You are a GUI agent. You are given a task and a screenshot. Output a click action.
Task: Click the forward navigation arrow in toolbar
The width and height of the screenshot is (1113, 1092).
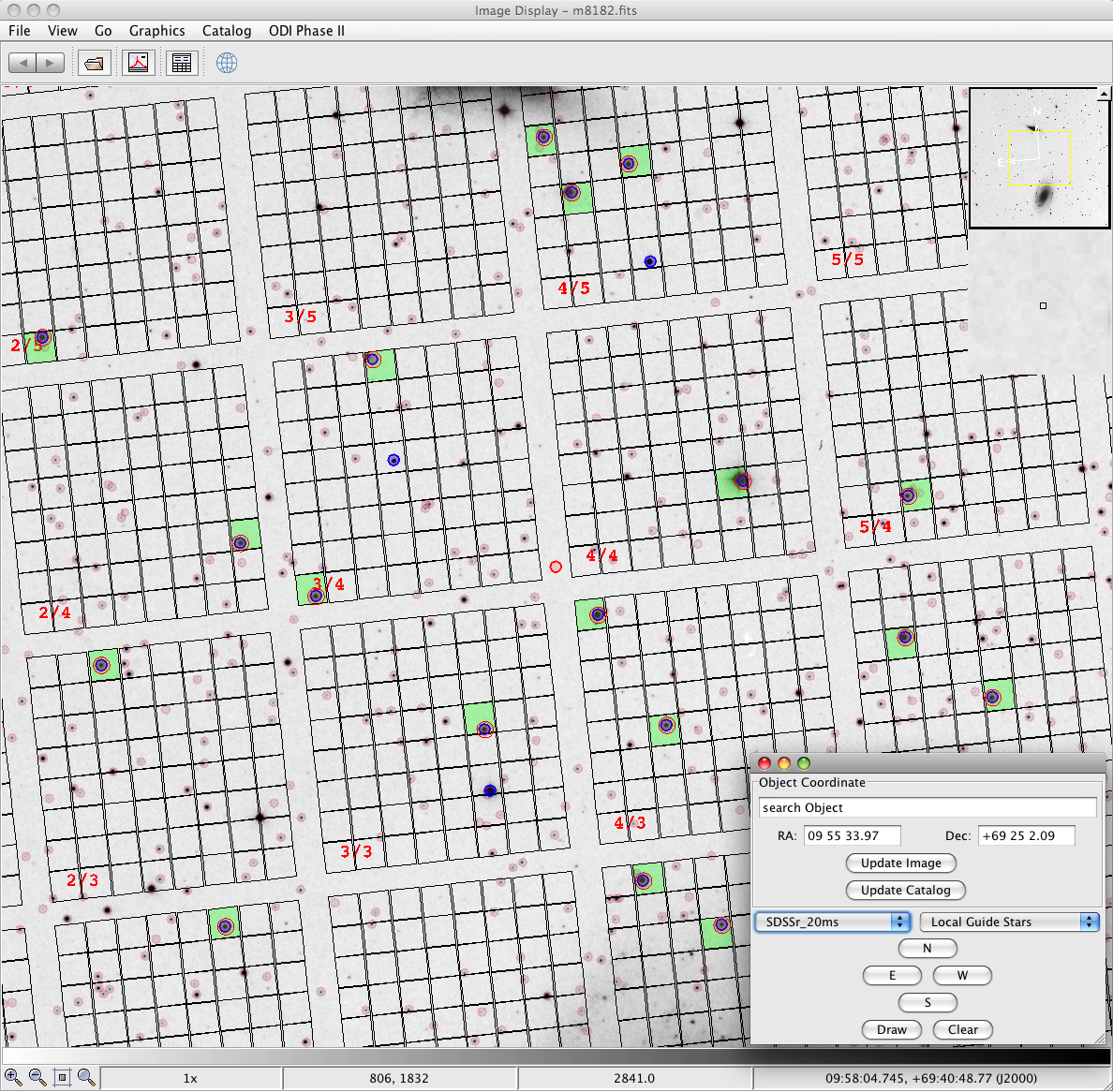tap(51, 63)
